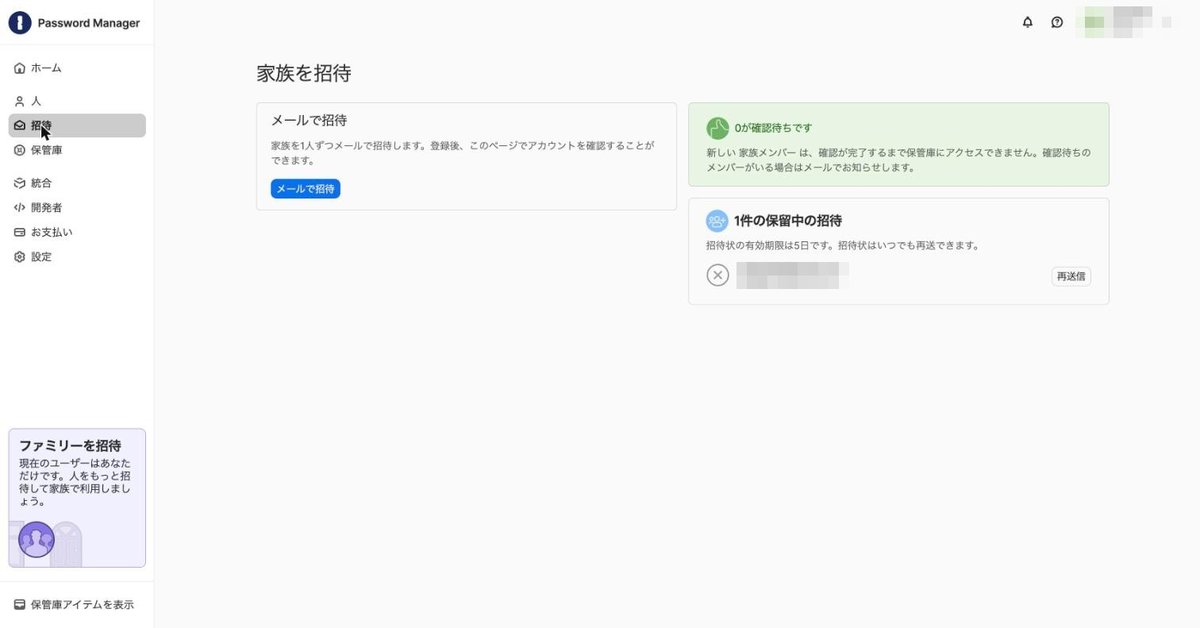
Task: Go to ホーム in the sidebar
Action: tap(77, 68)
